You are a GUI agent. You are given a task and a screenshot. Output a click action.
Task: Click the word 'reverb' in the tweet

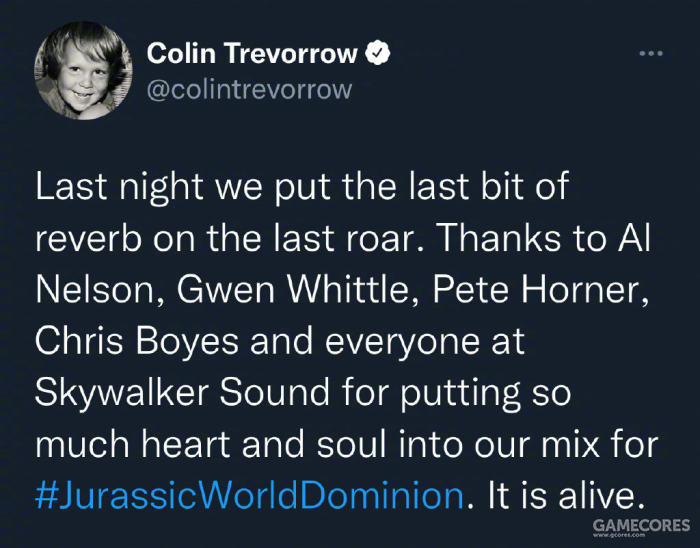88,237
